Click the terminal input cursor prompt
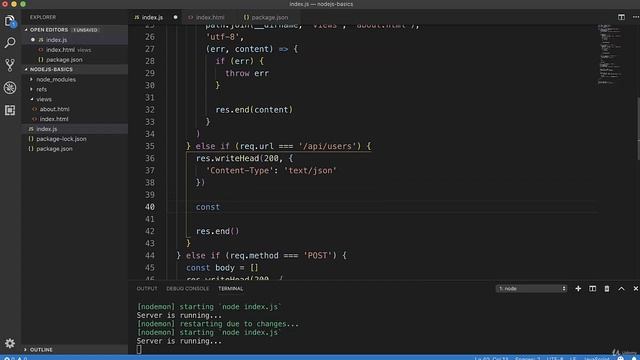This screenshot has height=360, width=640. pos(139,349)
